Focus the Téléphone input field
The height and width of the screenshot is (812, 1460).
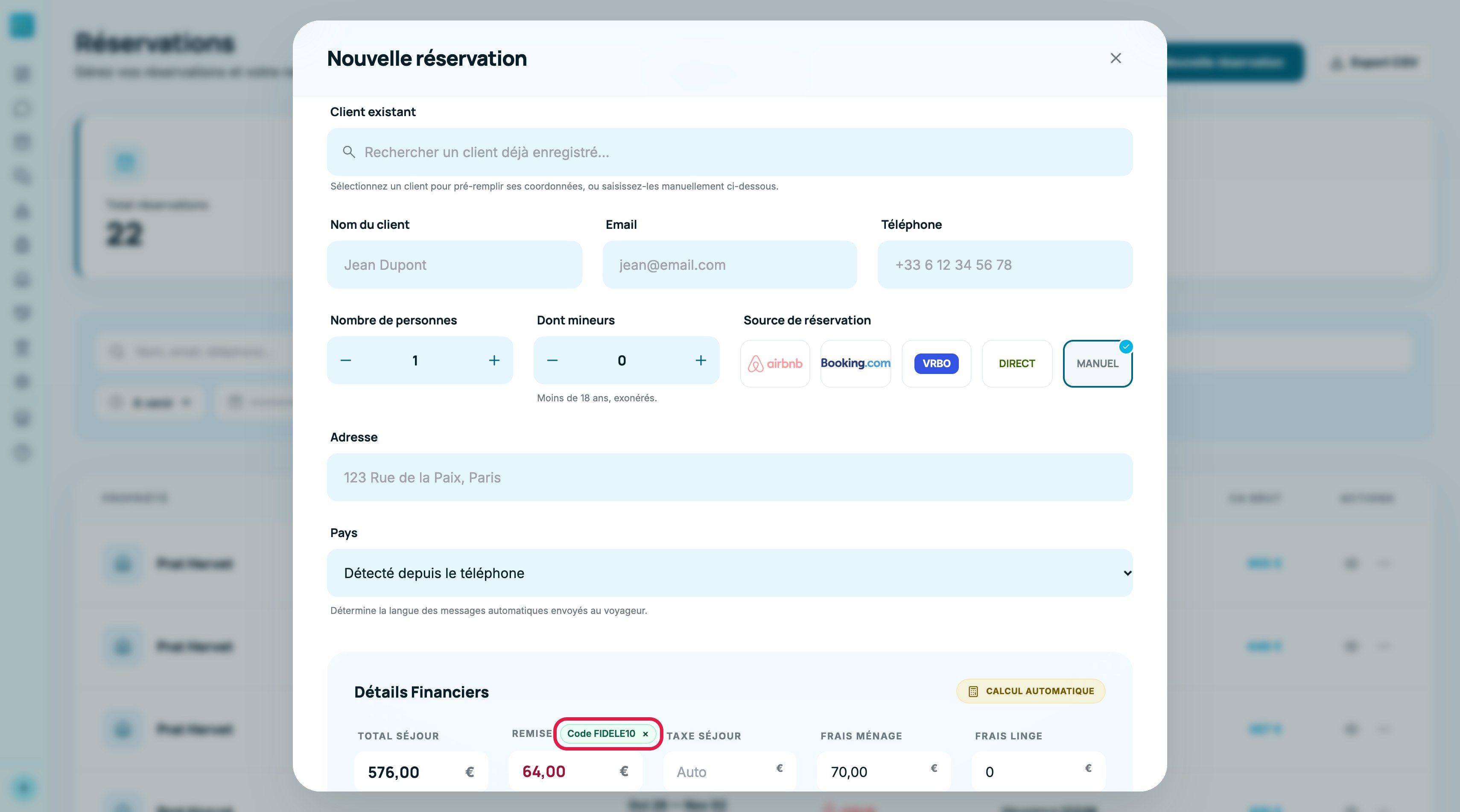point(1005,265)
